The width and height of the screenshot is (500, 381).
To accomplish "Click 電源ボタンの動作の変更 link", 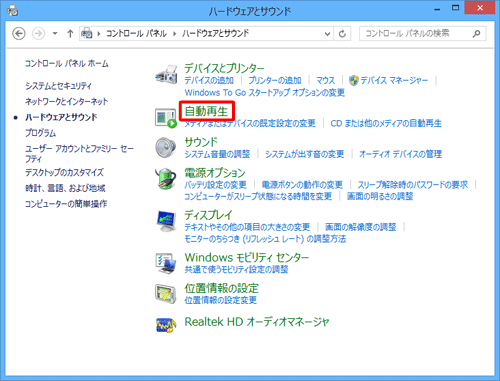I will (x=302, y=185).
